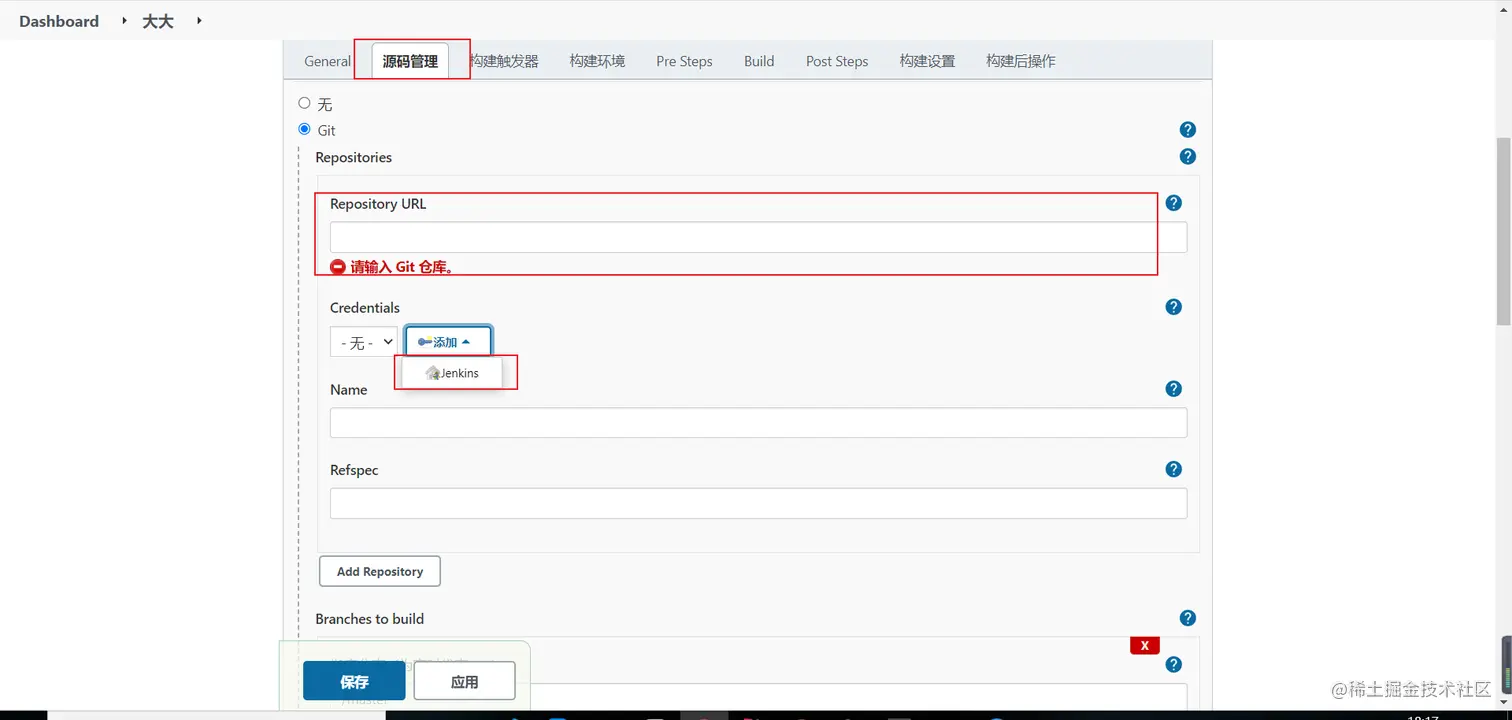Open help for Branches to build
The image size is (1512, 720).
(1187, 618)
